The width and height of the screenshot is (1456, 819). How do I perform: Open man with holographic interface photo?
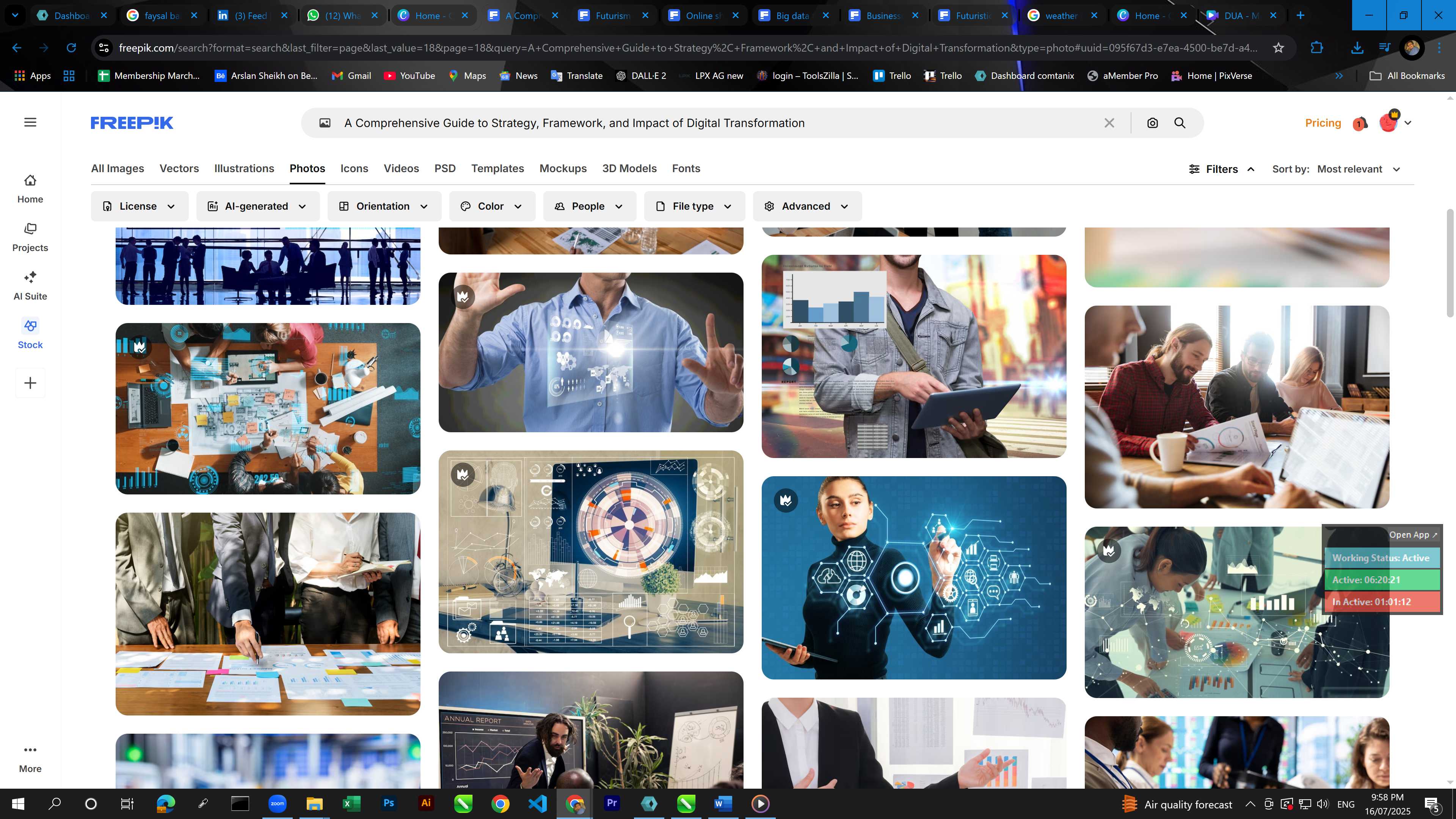(x=591, y=352)
